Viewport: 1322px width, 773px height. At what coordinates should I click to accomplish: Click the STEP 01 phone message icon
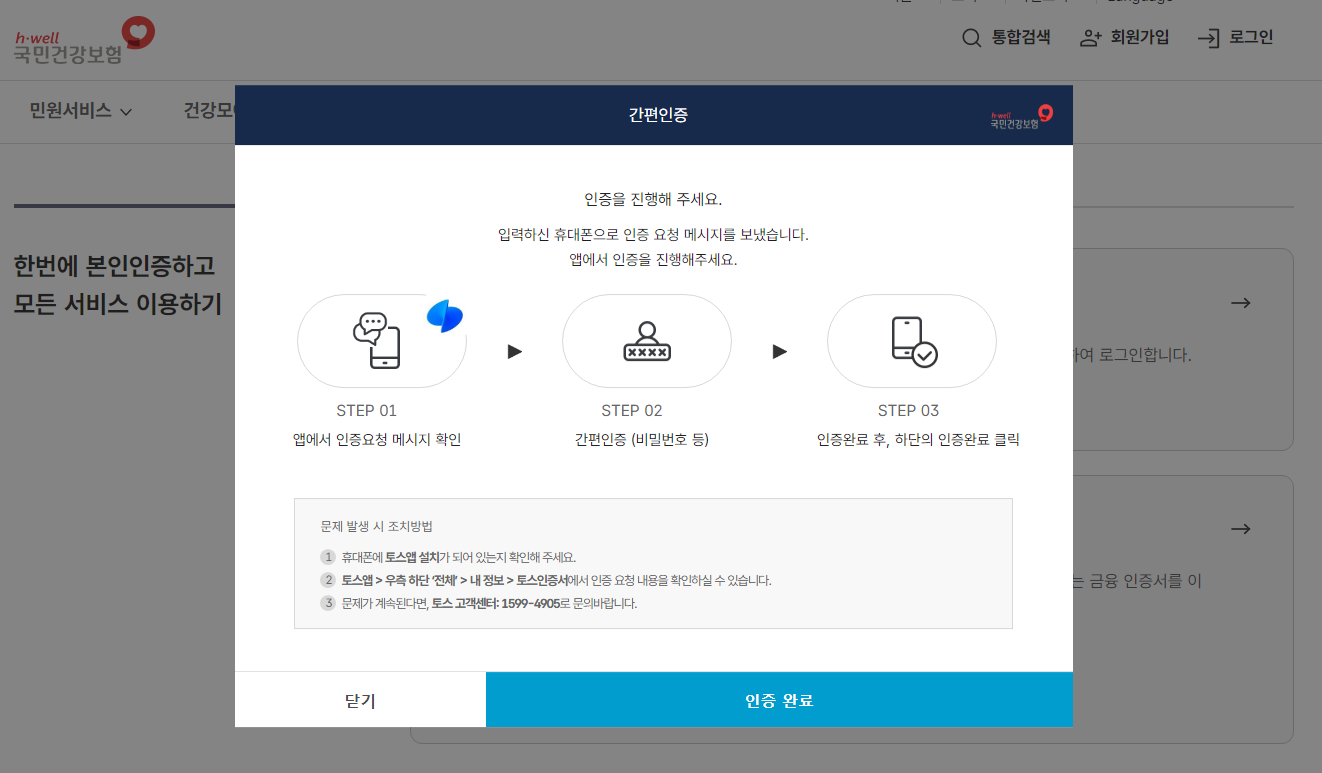[x=377, y=341]
